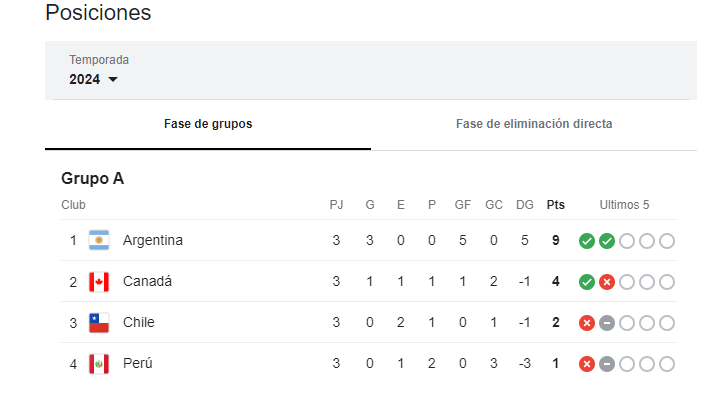Click Argentina's first green win checkmark
Screen dimensions: 728x413
(x=587, y=241)
